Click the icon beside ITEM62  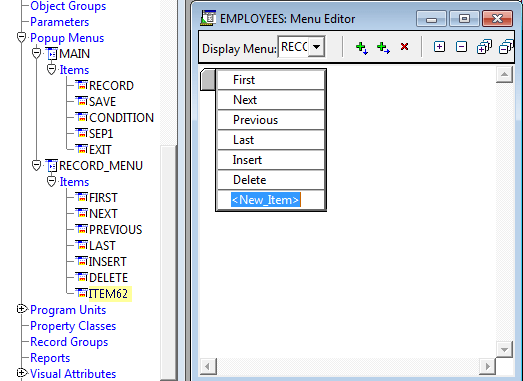point(81,294)
